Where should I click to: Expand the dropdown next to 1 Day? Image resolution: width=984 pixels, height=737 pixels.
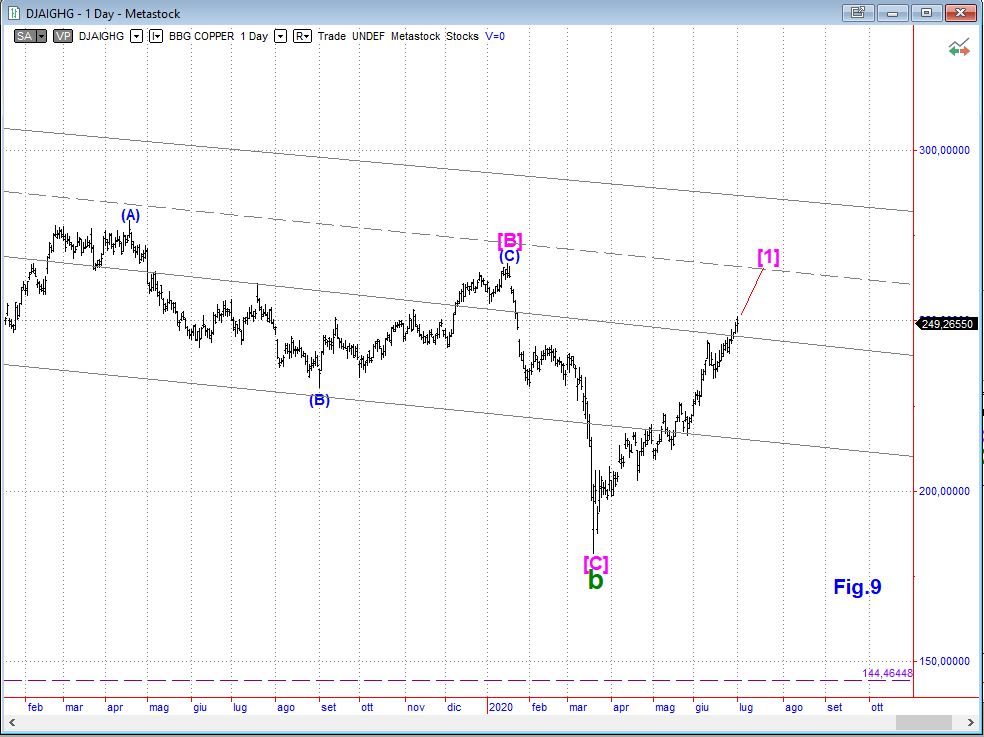[x=281, y=36]
